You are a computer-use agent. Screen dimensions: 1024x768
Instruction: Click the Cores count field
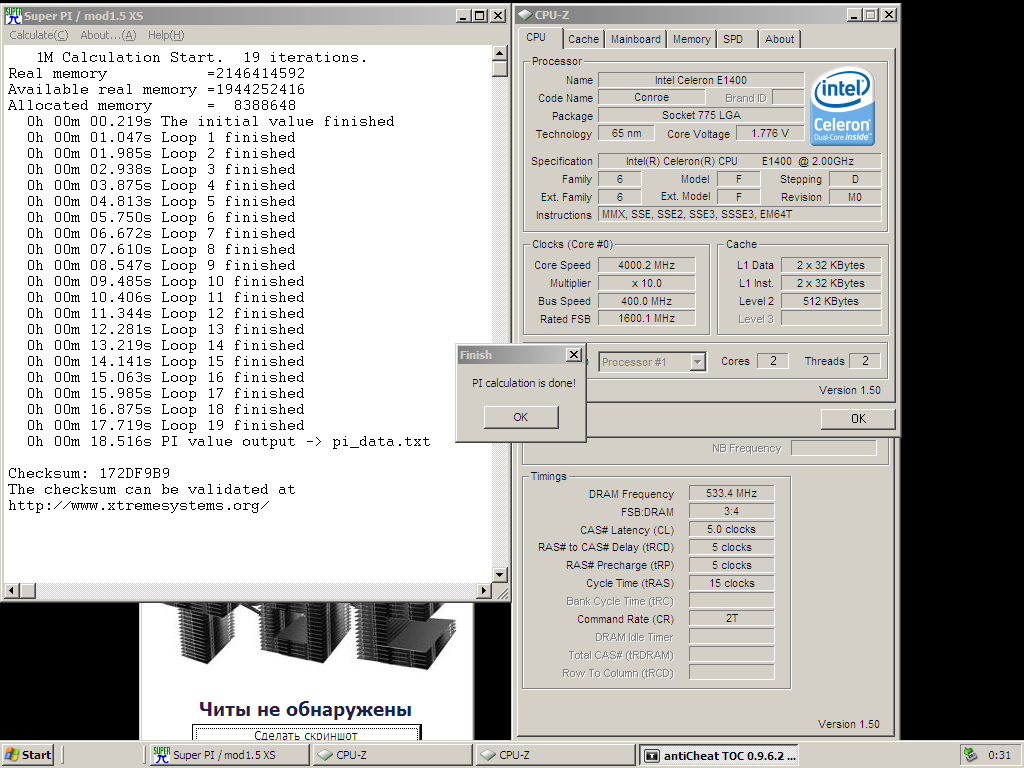coord(773,361)
